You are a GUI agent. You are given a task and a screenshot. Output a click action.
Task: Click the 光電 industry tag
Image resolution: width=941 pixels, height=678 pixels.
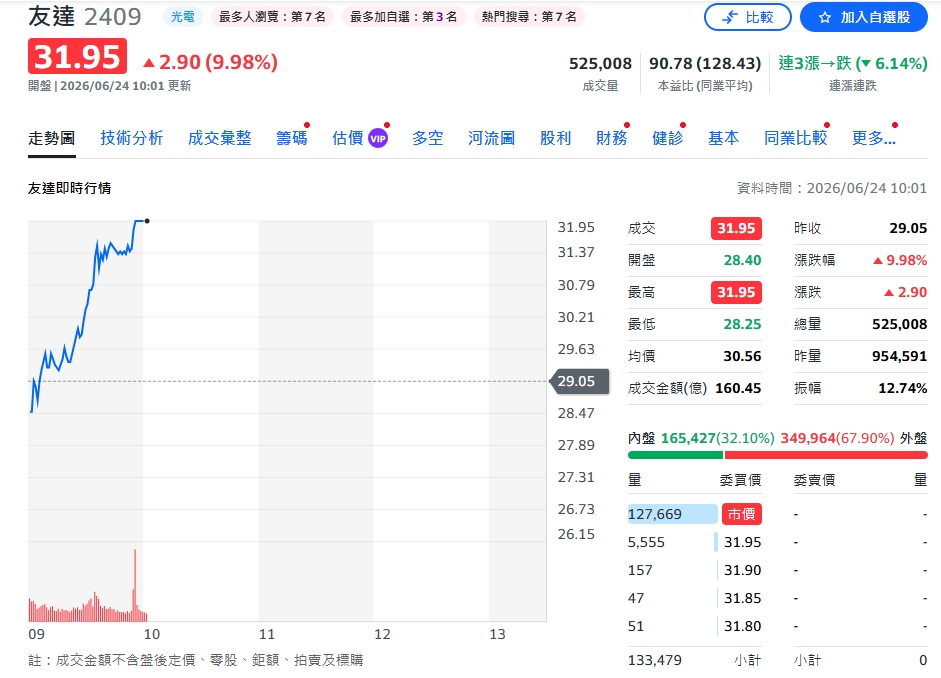(182, 17)
